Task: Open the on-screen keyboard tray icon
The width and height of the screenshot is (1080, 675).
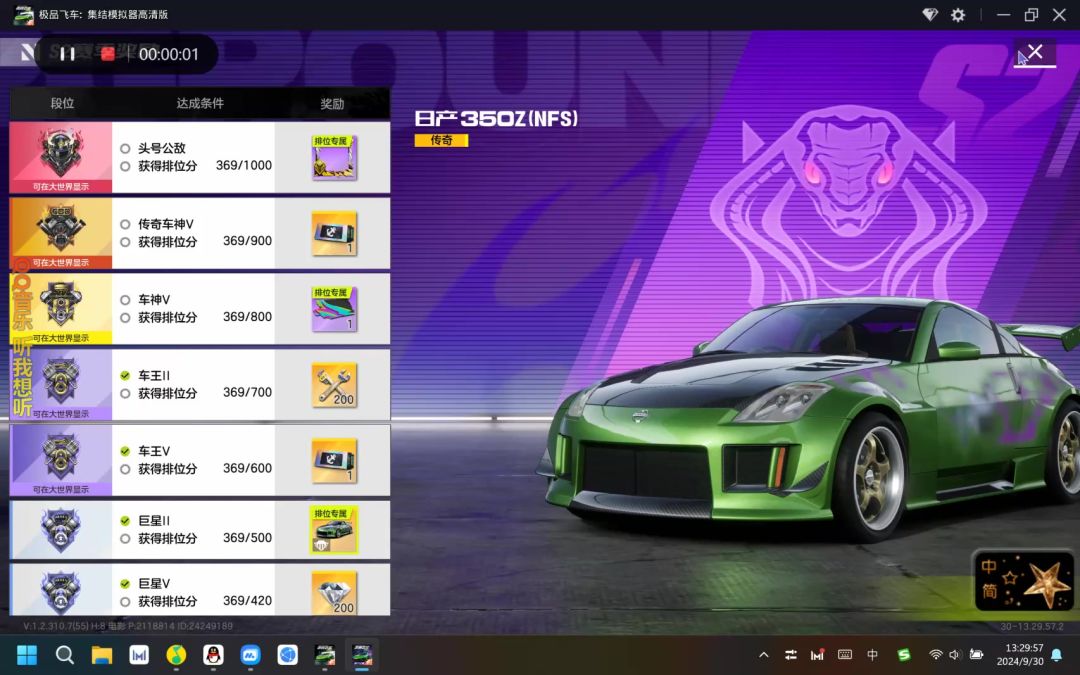Action: click(x=845, y=655)
